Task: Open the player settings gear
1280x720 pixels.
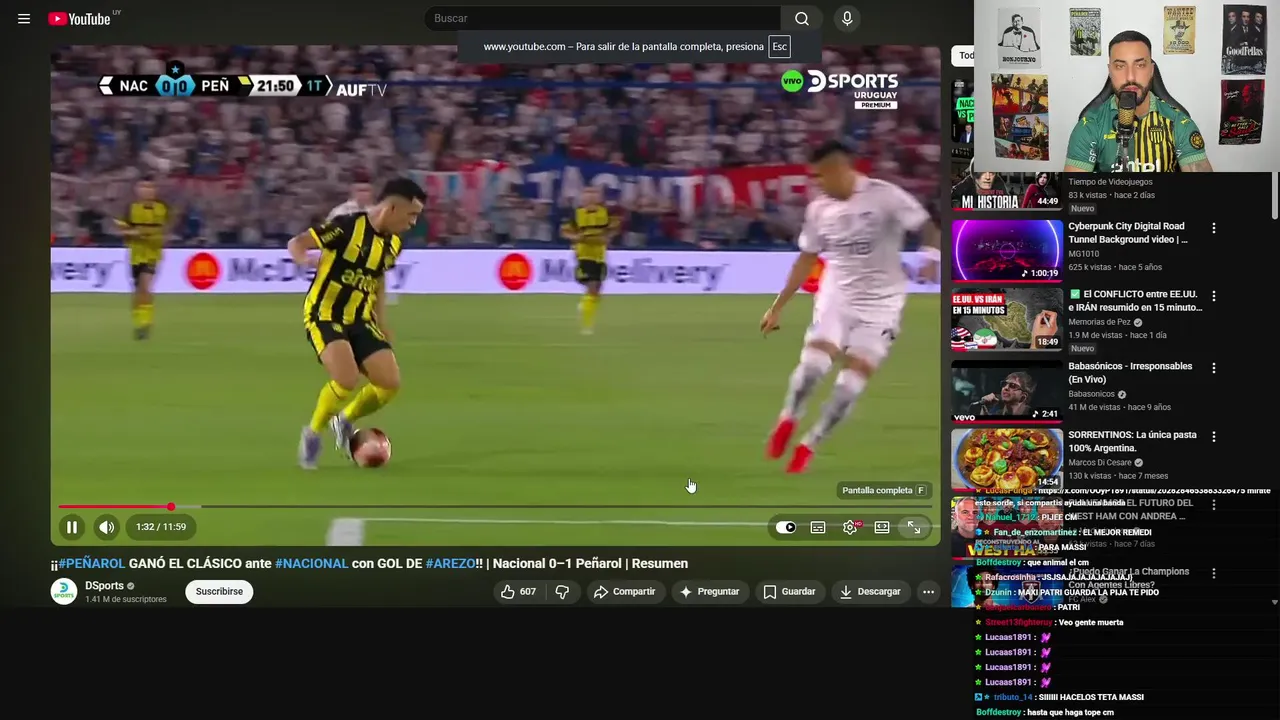Action: pos(850,527)
